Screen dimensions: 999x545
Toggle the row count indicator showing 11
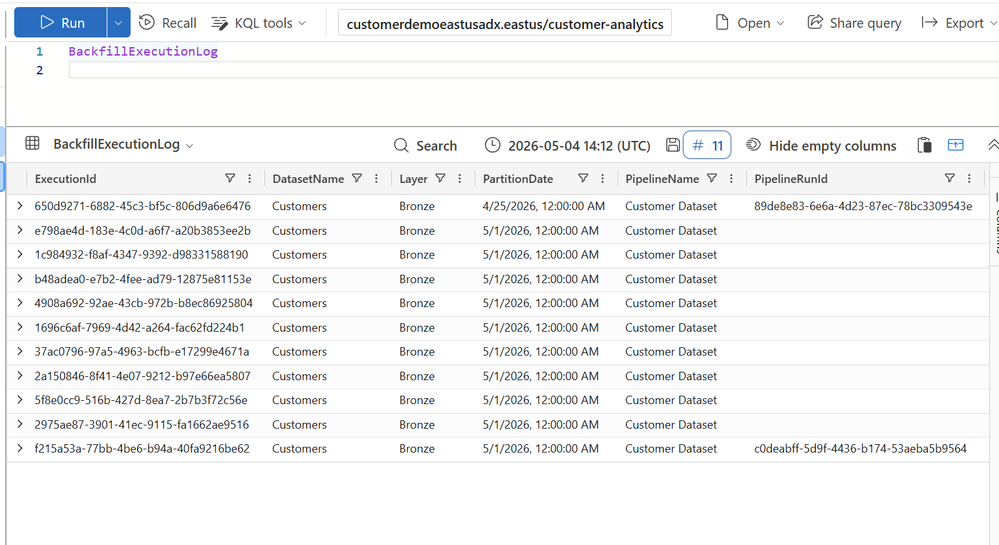point(707,145)
